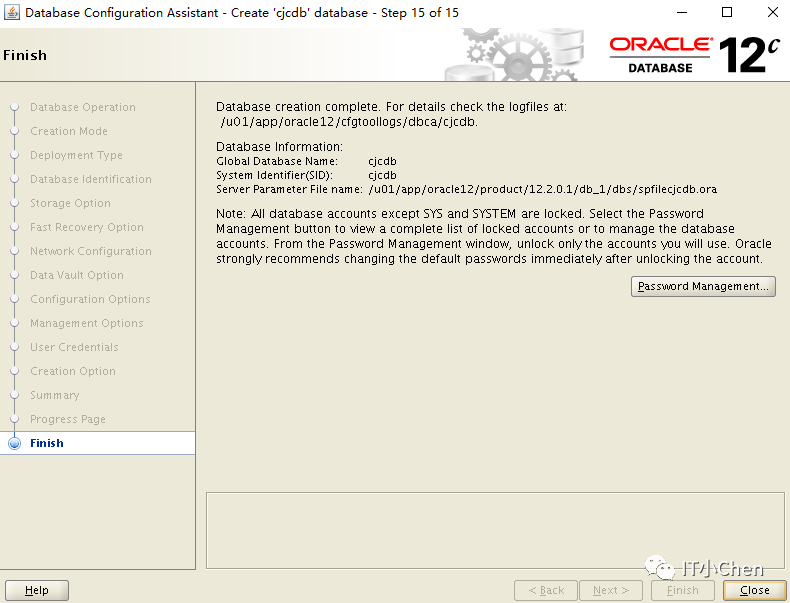
Task: Select the Configuration Options step
Action: tap(90, 299)
